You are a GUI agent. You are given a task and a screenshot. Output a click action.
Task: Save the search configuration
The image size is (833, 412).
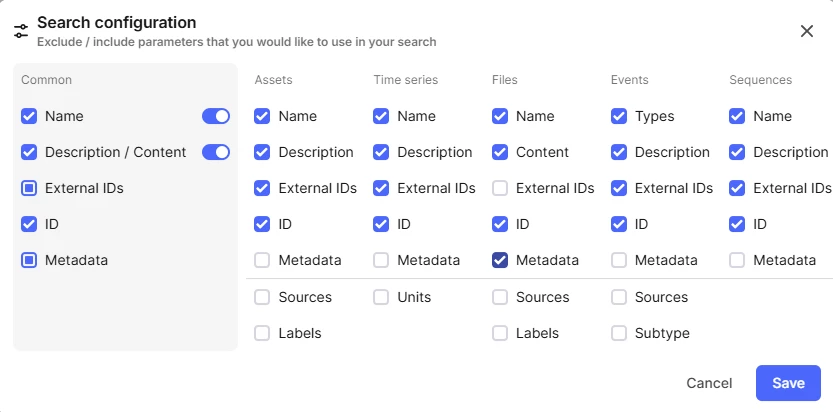788,383
